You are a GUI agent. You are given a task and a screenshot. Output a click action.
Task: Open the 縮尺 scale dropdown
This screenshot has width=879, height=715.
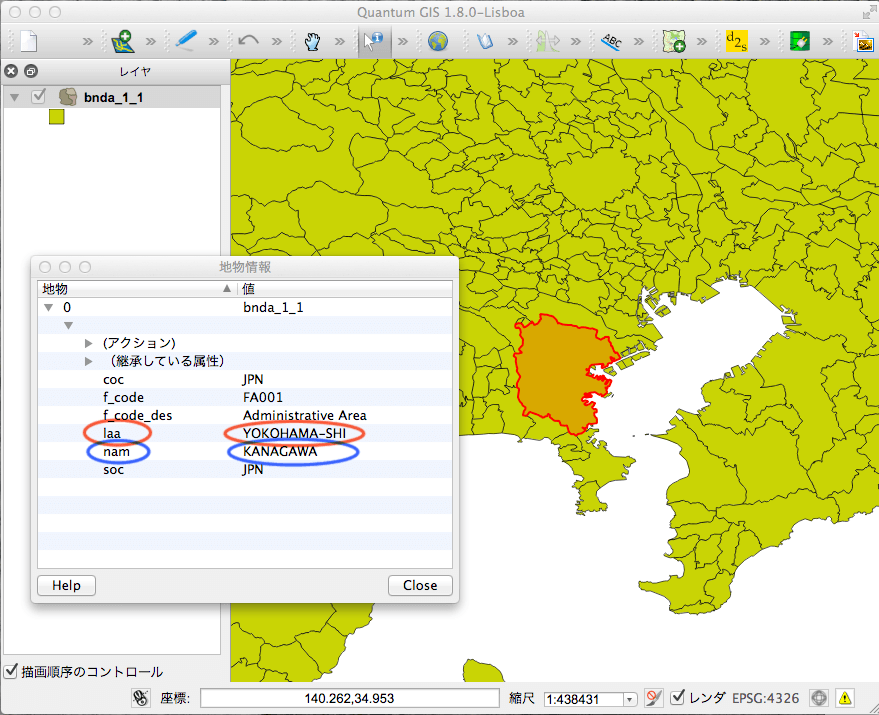pyautogui.click(x=630, y=699)
